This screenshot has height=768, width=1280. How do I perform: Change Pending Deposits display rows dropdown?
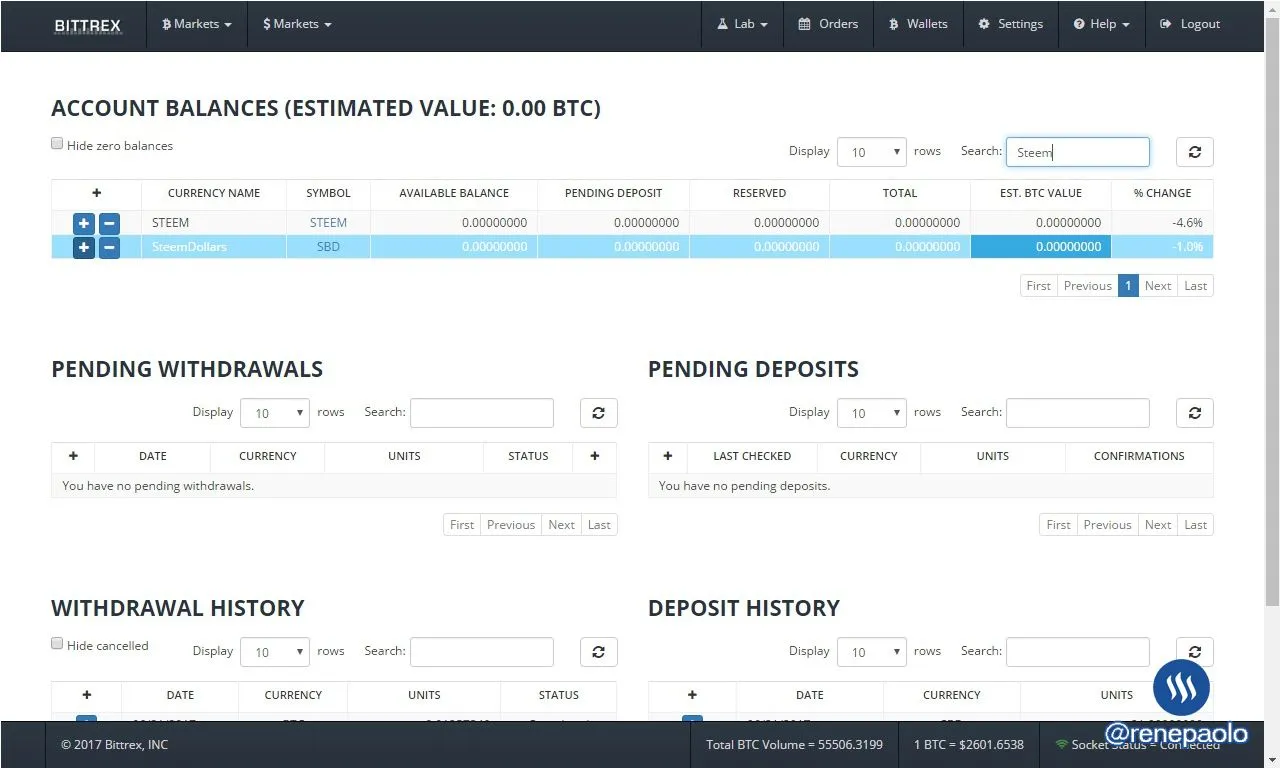[872, 413]
